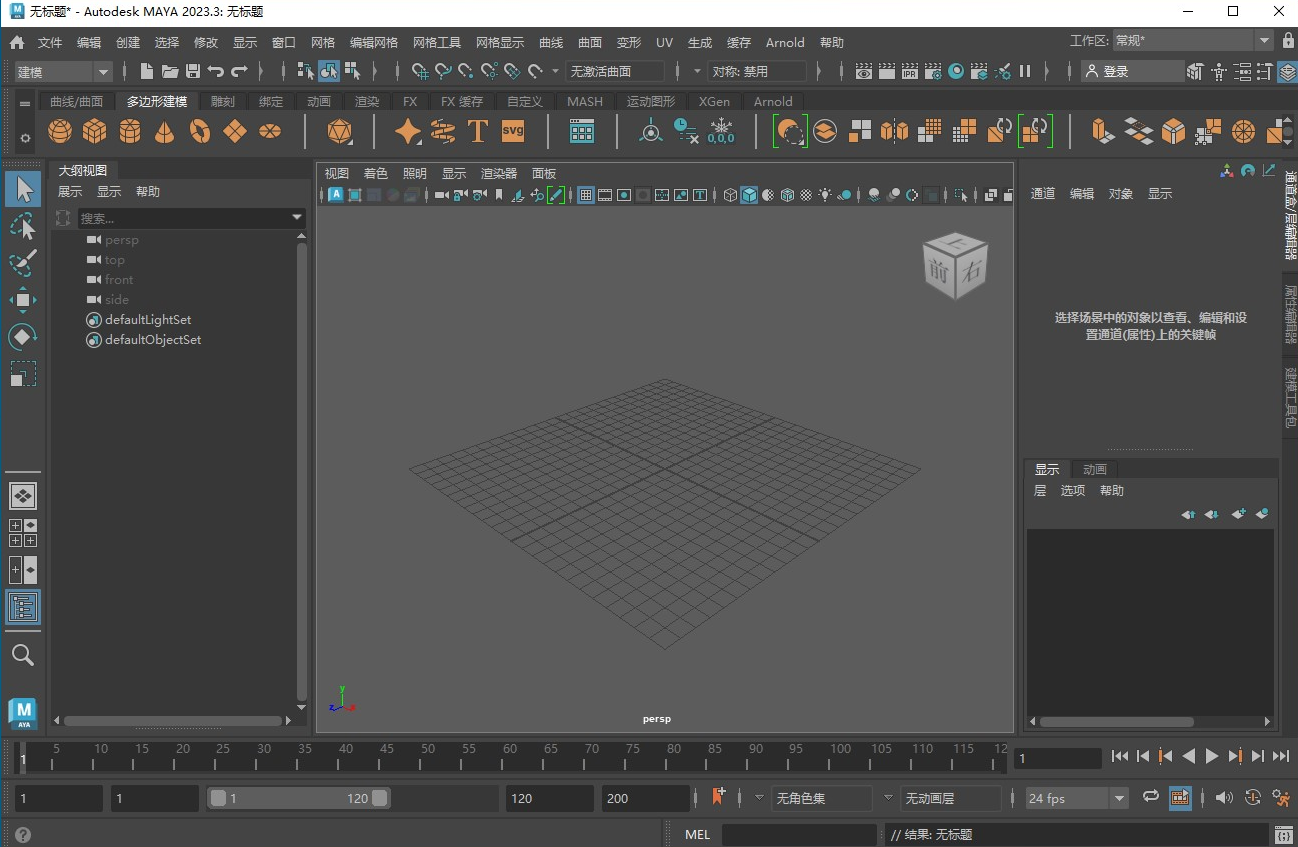Click the SVG import shelf icon
This screenshot has width=1298, height=847.
513,131
